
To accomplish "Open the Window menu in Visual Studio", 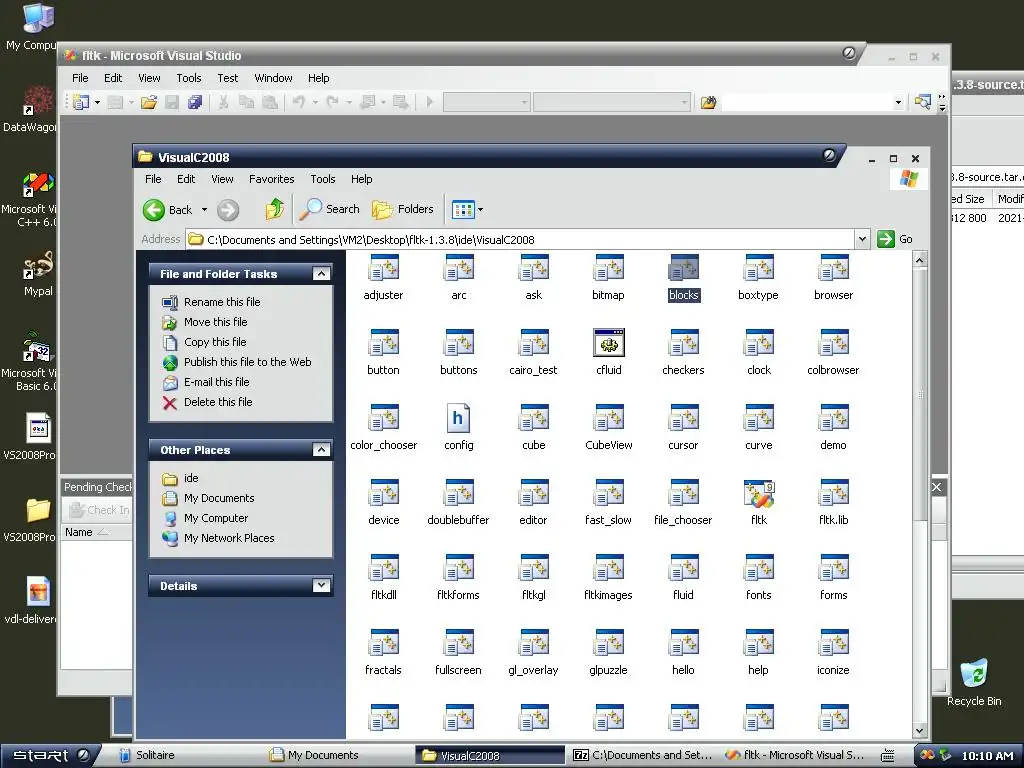I will pos(273,78).
